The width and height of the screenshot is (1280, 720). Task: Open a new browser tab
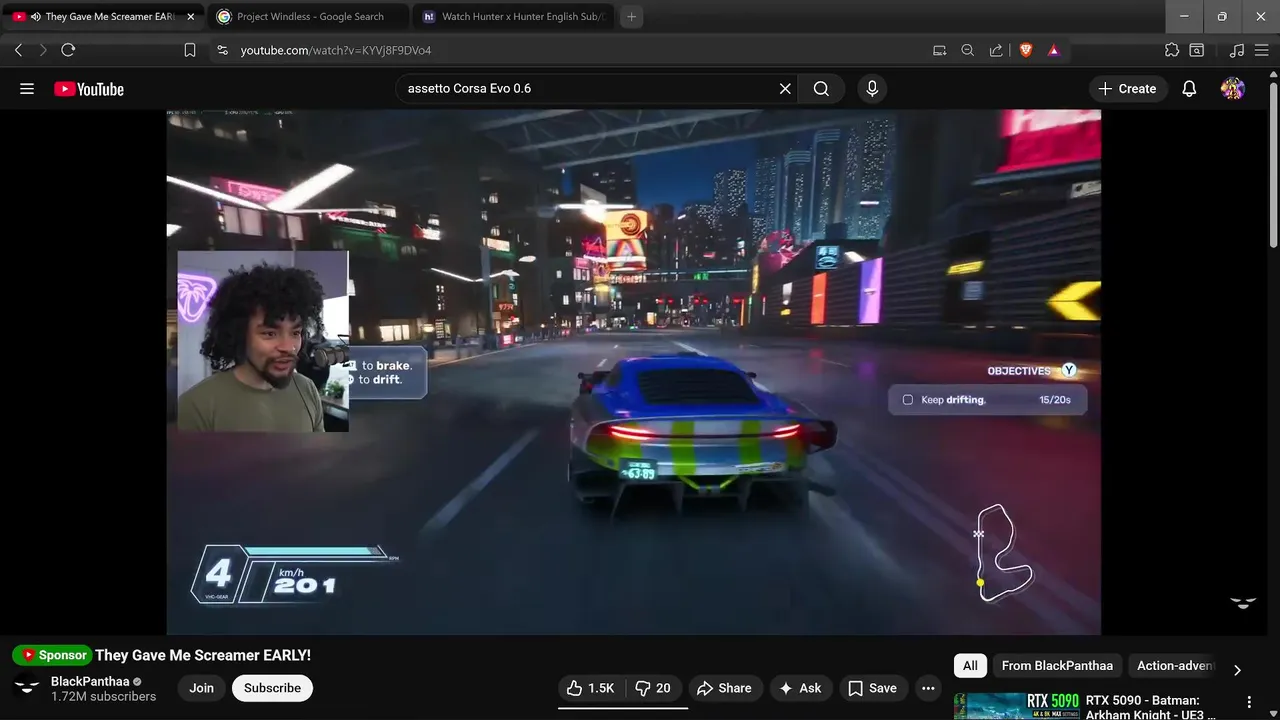coord(631,17)
